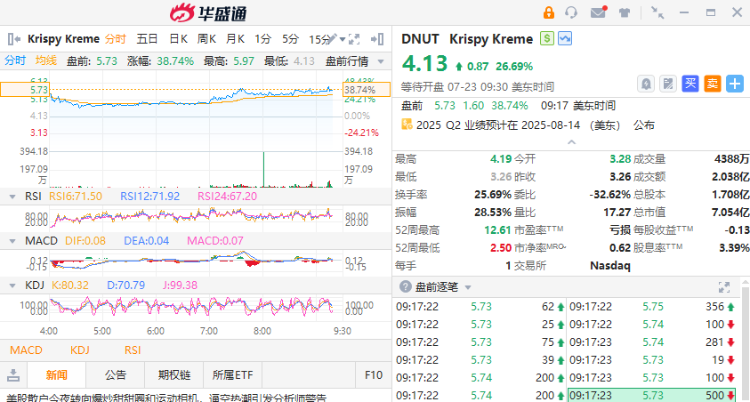The image size is (750, 402).
Task: Open the 所属ETF tab
Action: 232,375
